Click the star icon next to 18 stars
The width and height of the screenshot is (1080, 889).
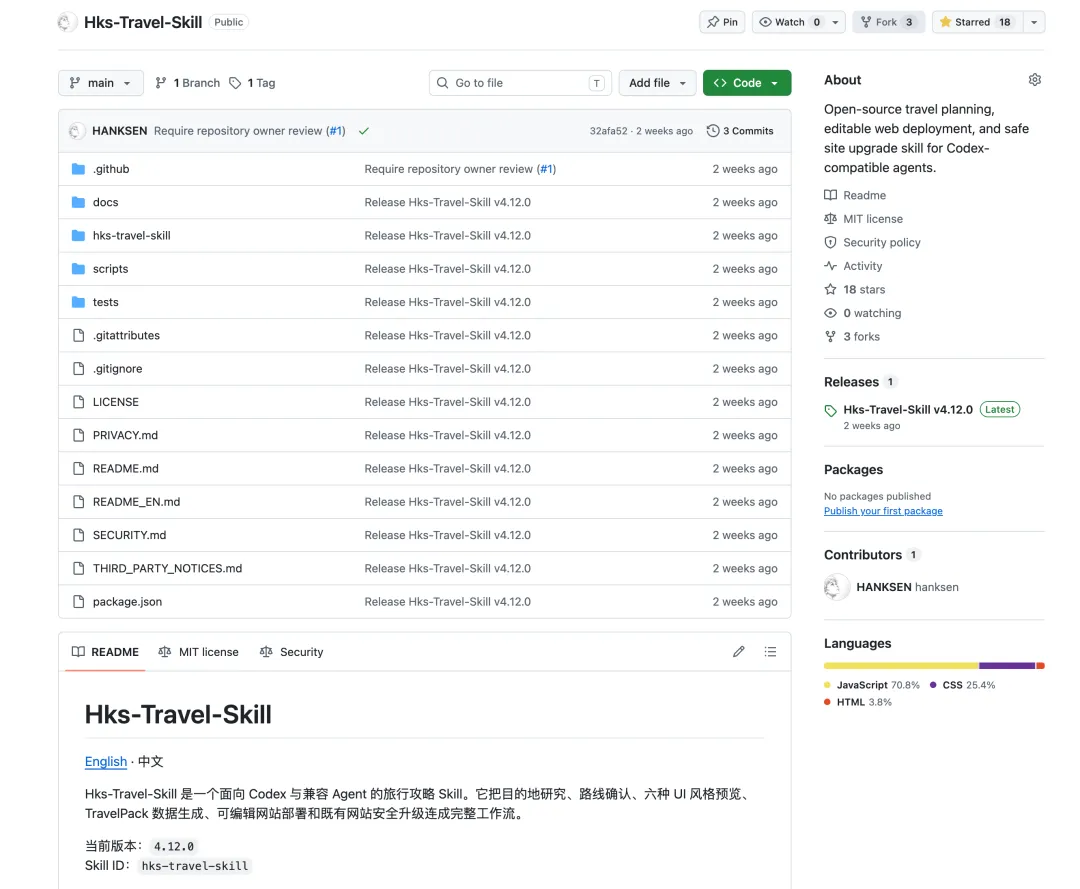831,289
